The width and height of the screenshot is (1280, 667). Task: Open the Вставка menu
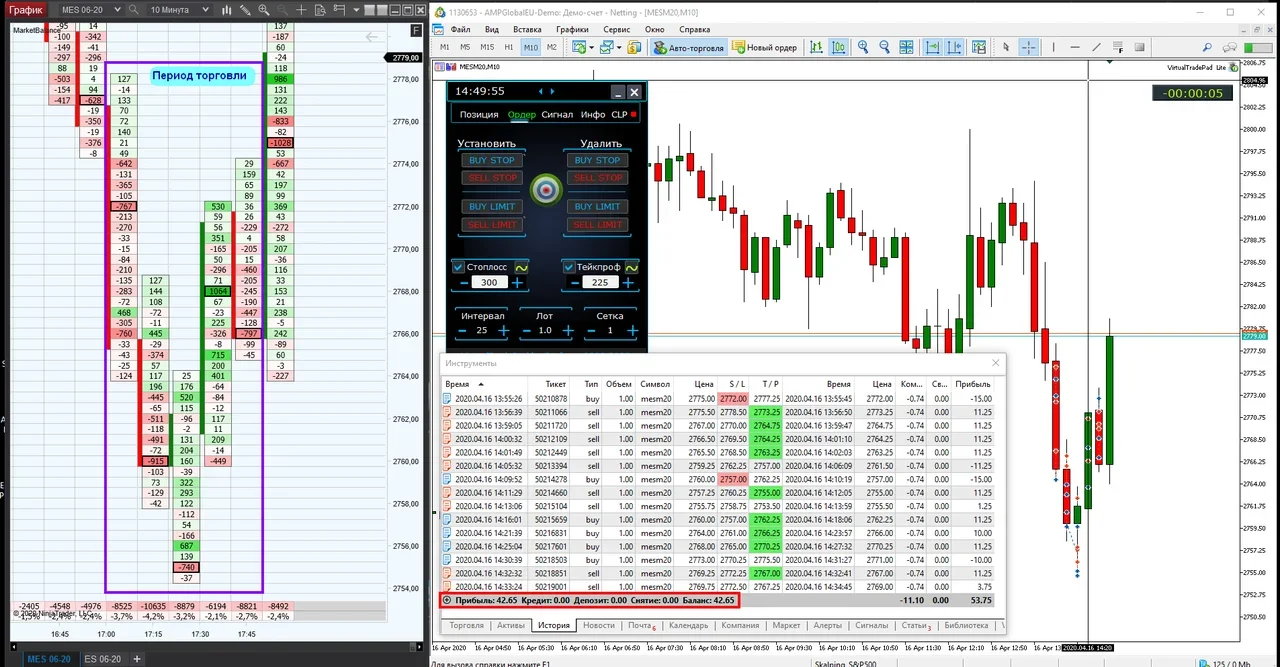click(x=528, y=29)
